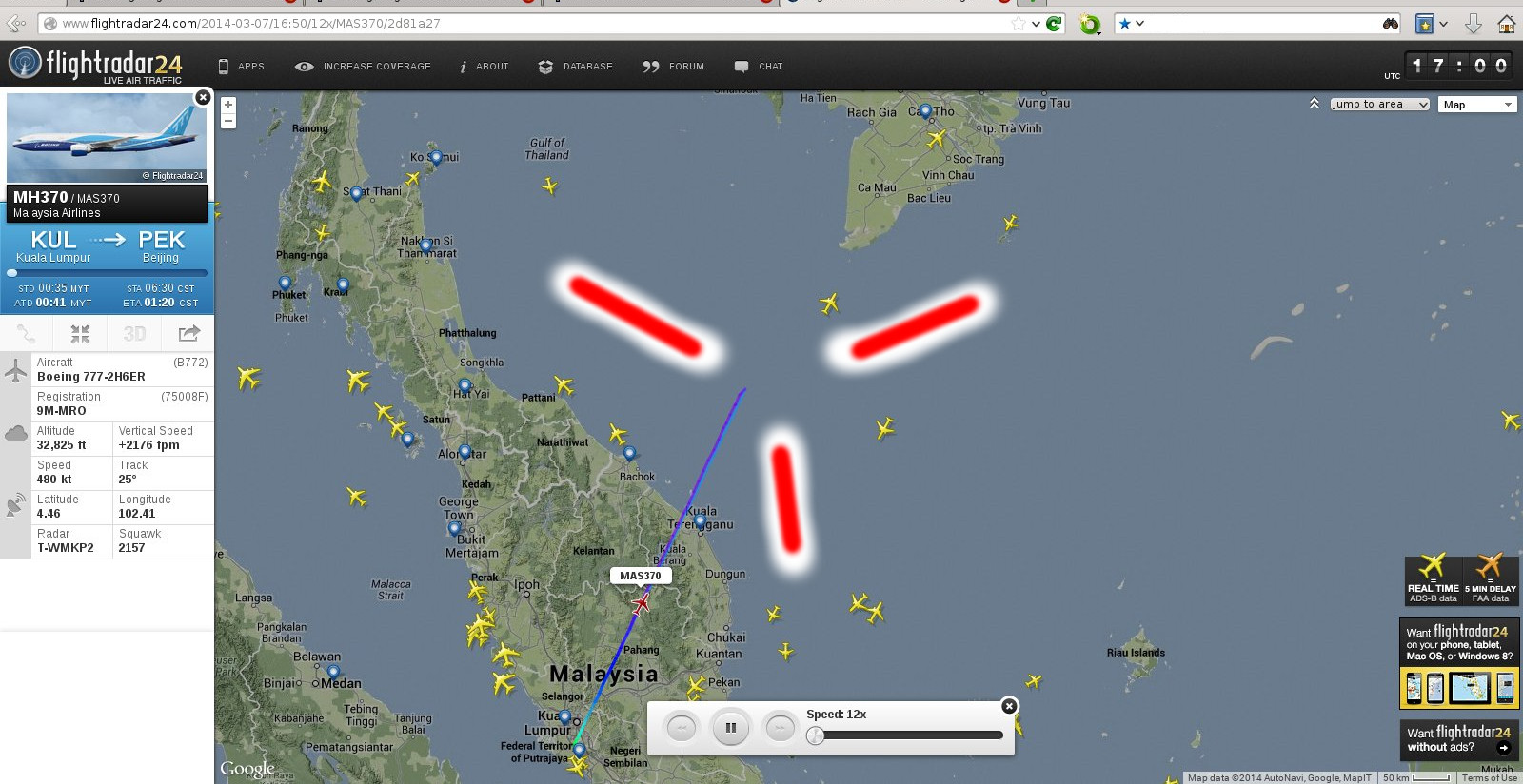Open the search engine dropdown

[x=1131, y=24]
